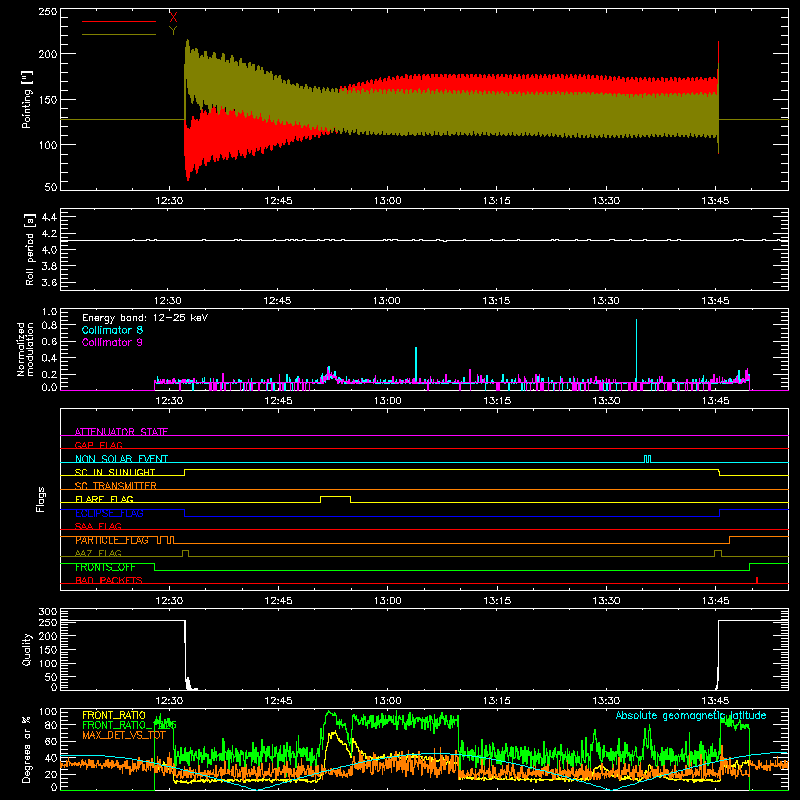Select the ECLIPSE_FLAG label
The image size is (800, 800).
[x=109, y=513]
